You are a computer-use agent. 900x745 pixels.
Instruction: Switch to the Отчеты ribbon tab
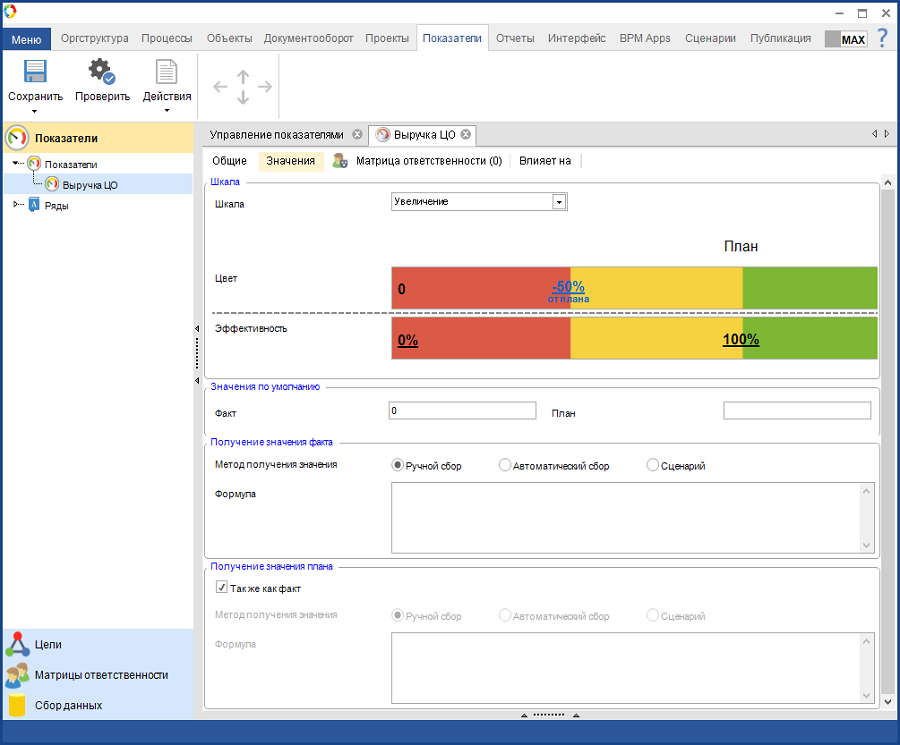[x=514, y=39]
